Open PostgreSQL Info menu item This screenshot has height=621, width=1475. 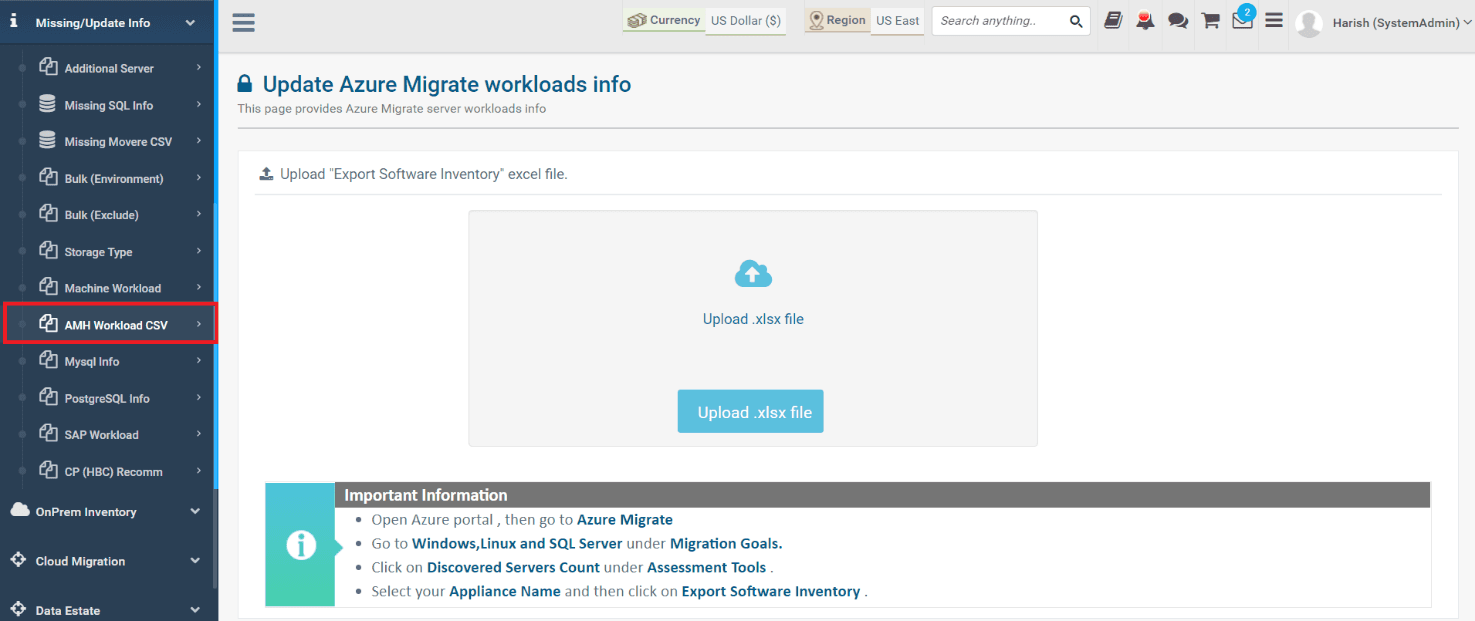(x=109, y=398)
